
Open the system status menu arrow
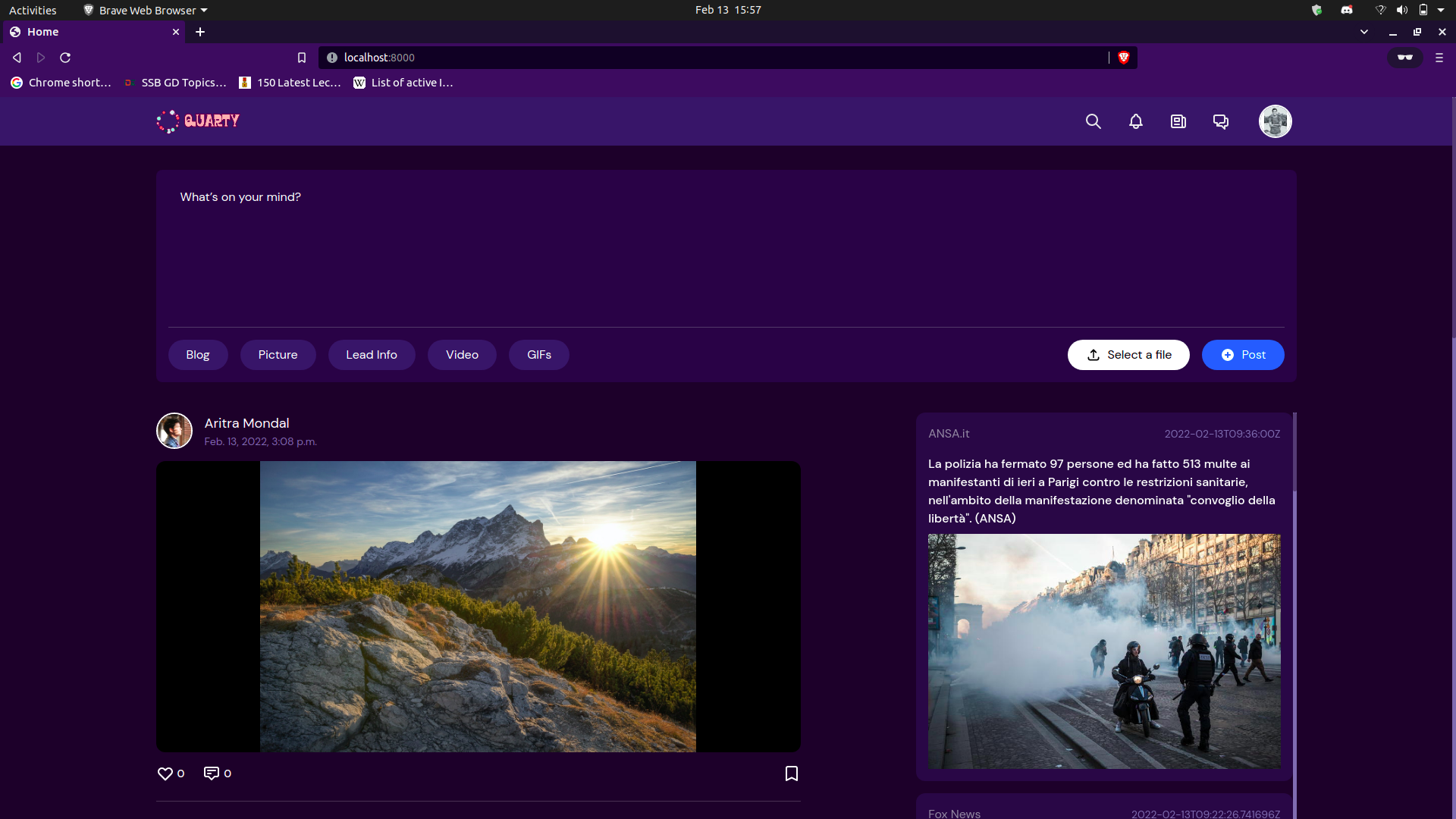pos(1441,10)
